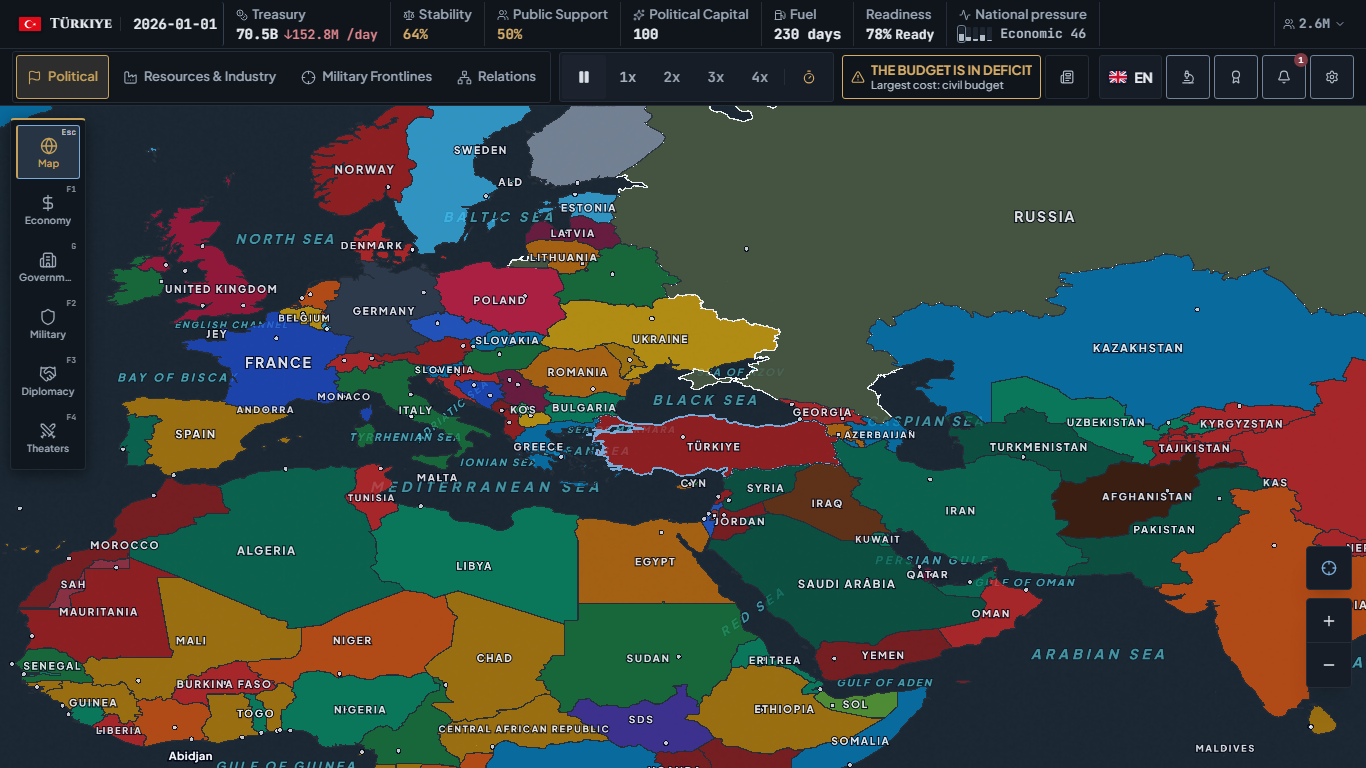Screen dimensions: 1366x768
Task: Click the Fuel days indicator
Action: tap(808, 24)
